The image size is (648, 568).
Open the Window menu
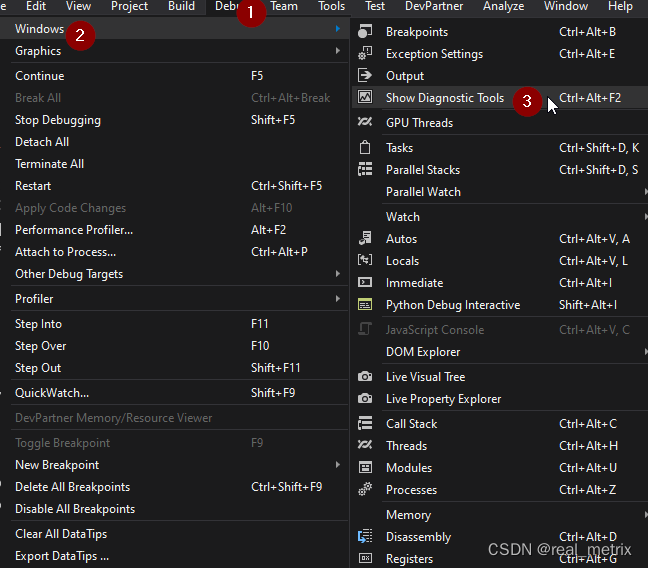point(566,6)
